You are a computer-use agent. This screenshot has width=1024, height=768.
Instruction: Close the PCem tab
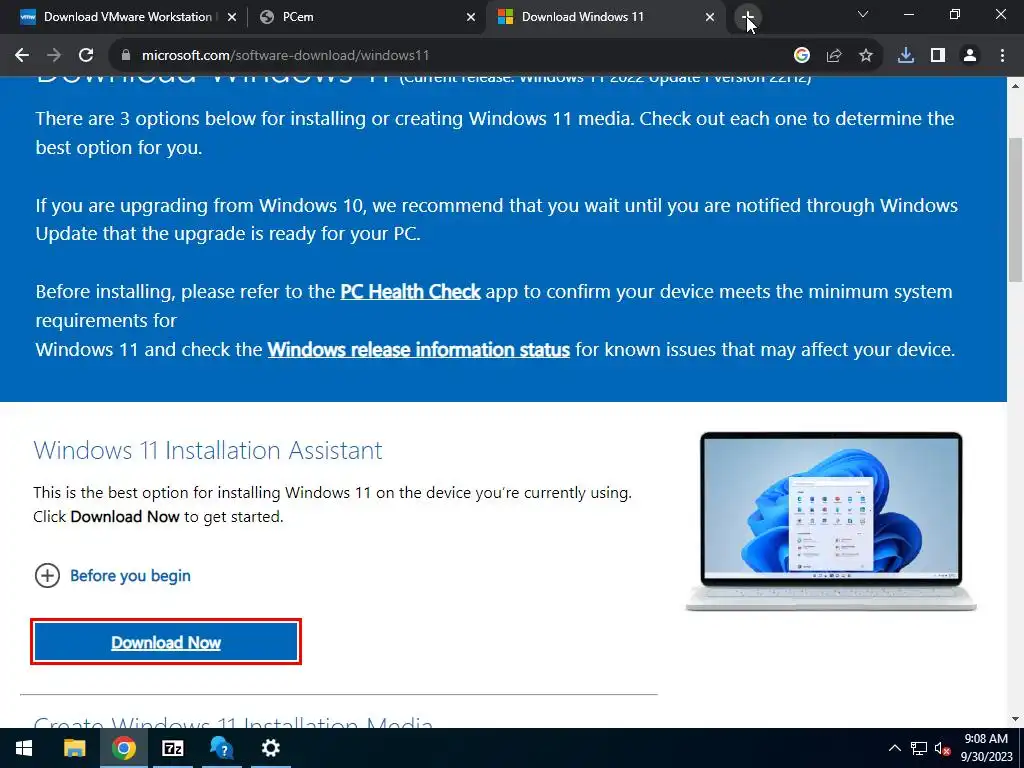pyautogui.click(x=471, y=17)
